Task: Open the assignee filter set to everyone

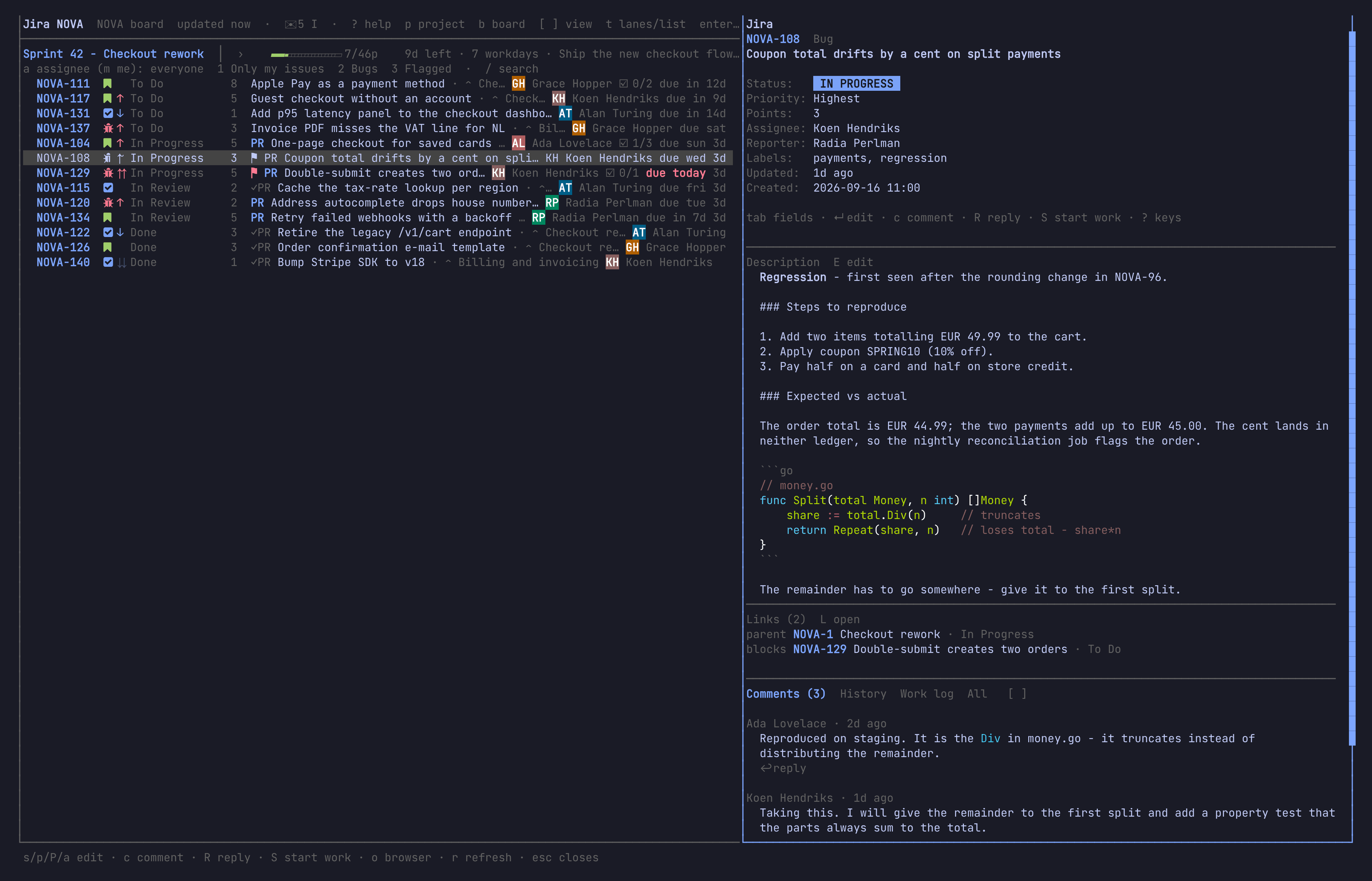Action: coord(113,69)
